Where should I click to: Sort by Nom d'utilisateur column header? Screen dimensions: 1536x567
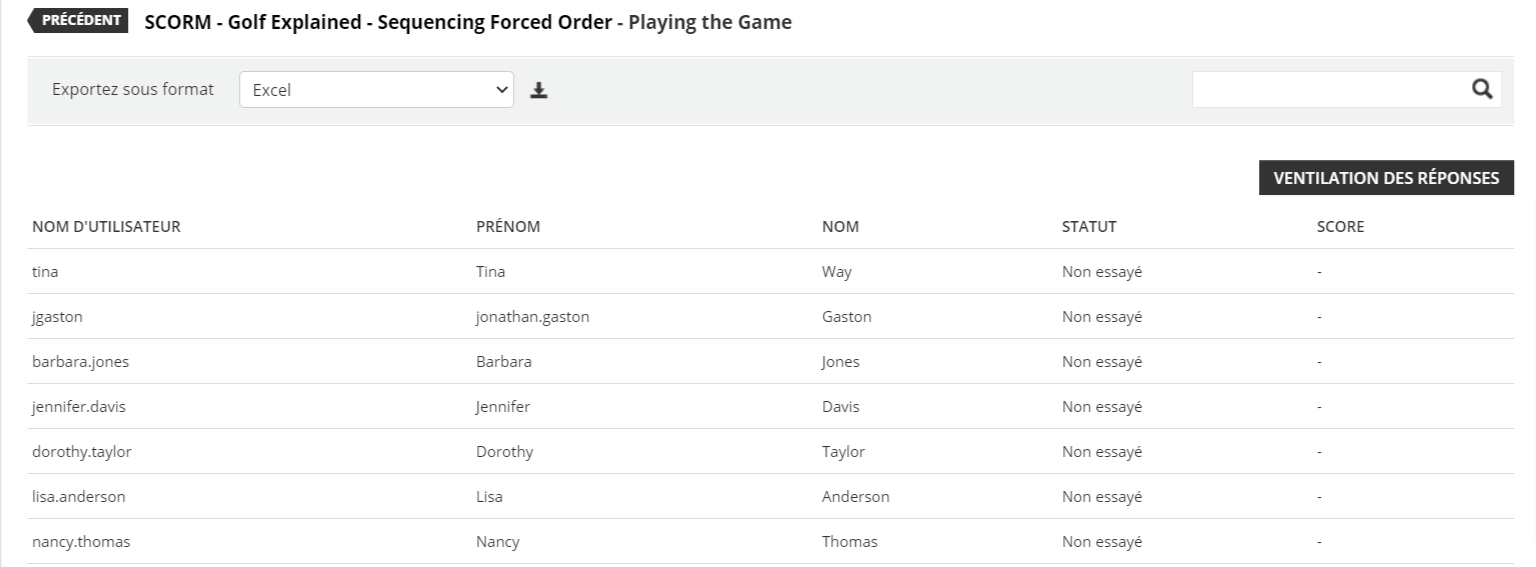tap(106, 227)
